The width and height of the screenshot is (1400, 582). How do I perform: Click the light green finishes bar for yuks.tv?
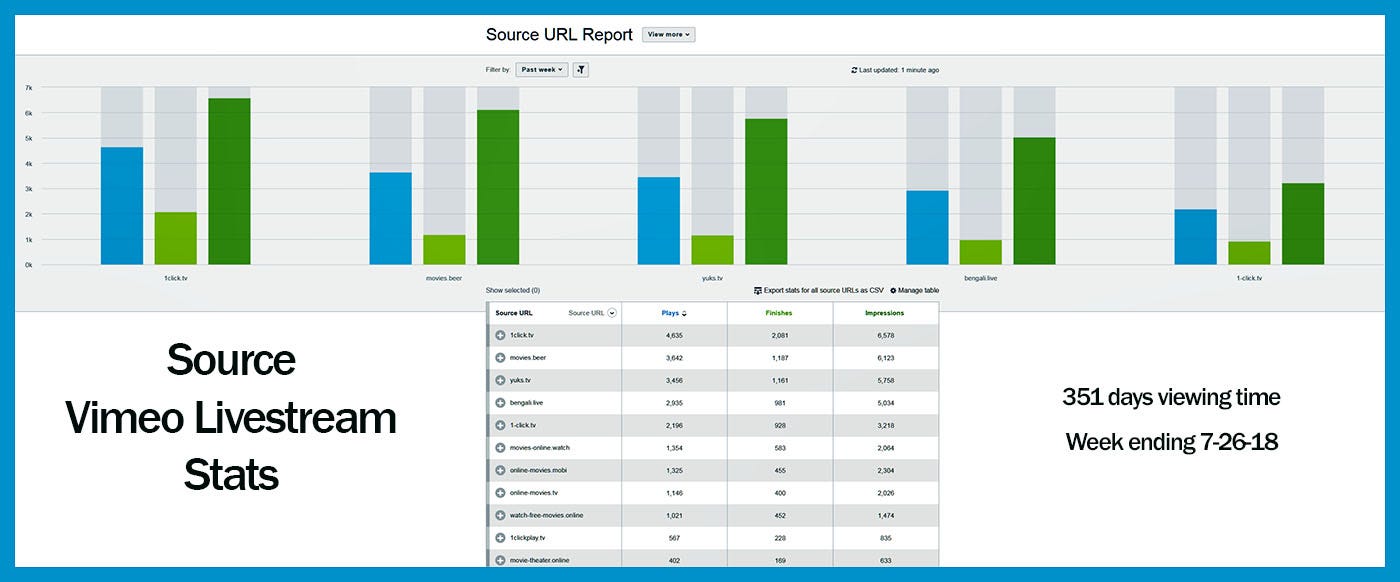coord(712,250)
